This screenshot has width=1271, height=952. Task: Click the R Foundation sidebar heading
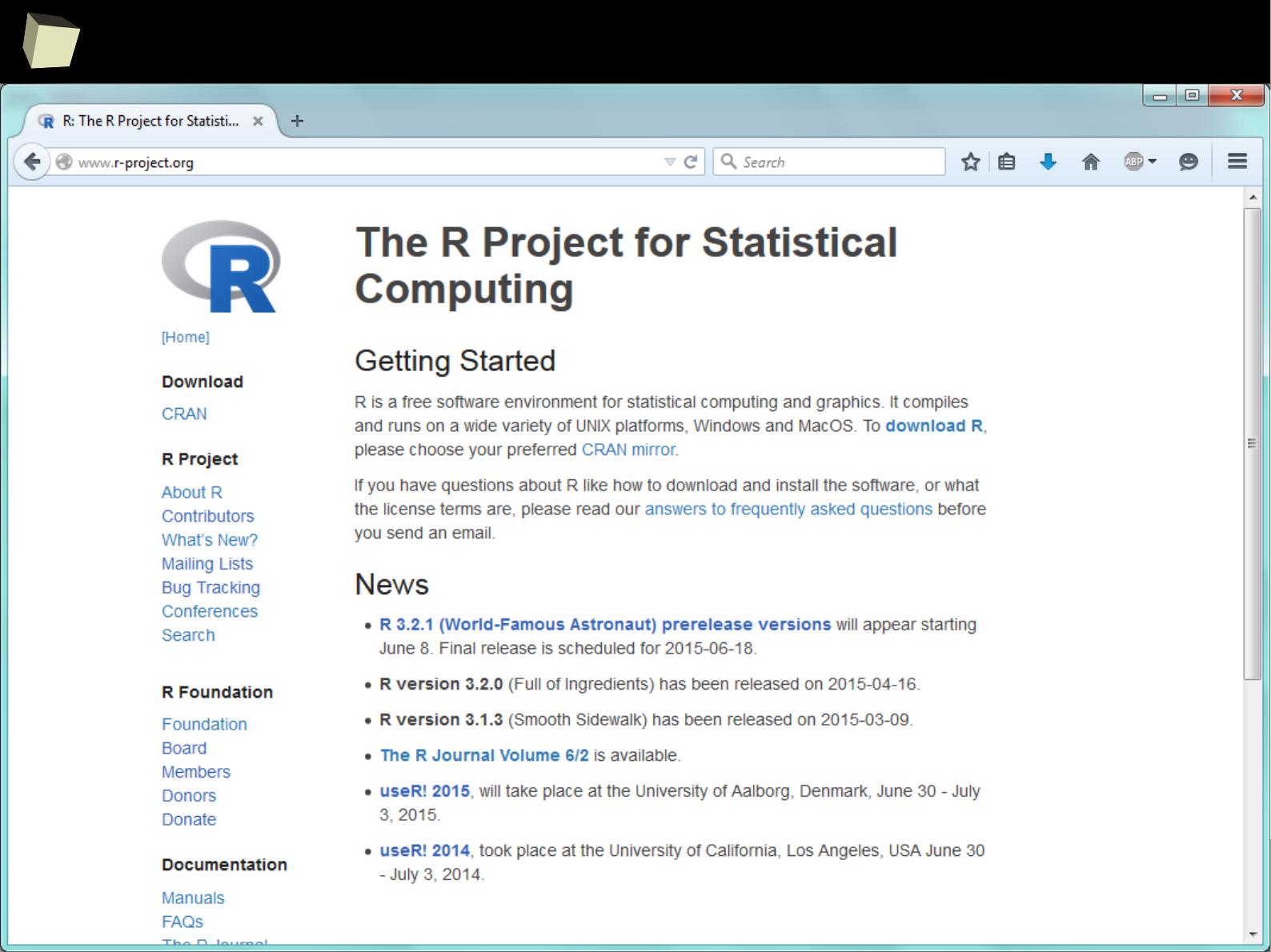tap(217, 692)
